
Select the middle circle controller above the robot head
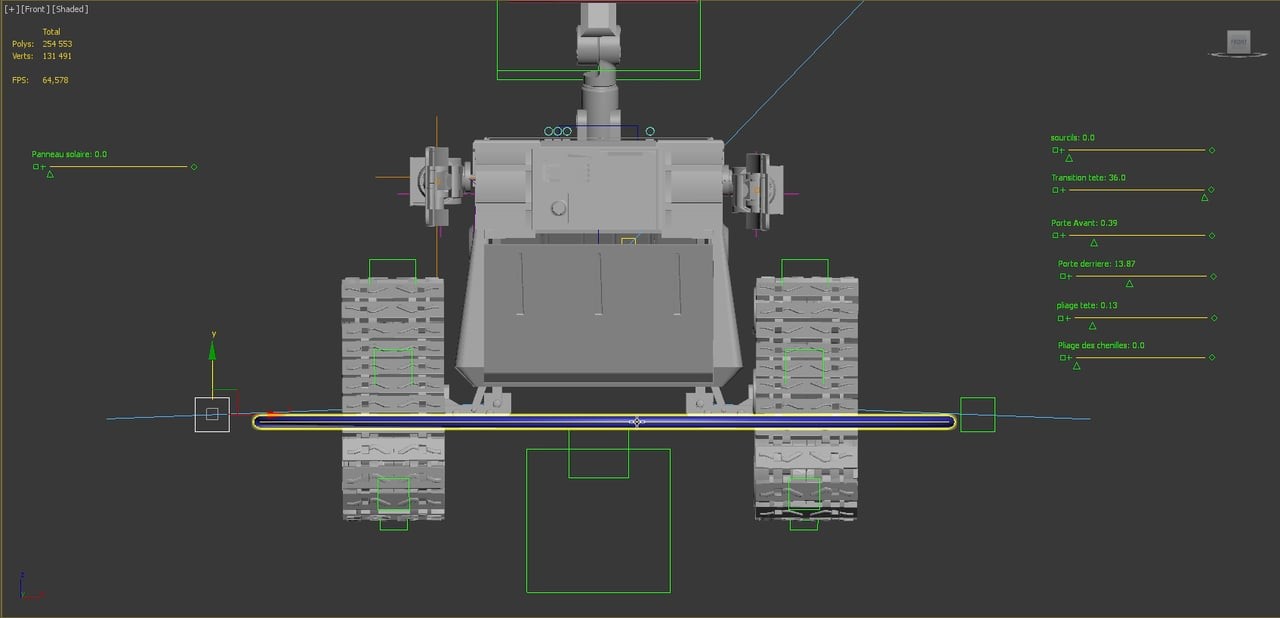(x=558, y=130)
